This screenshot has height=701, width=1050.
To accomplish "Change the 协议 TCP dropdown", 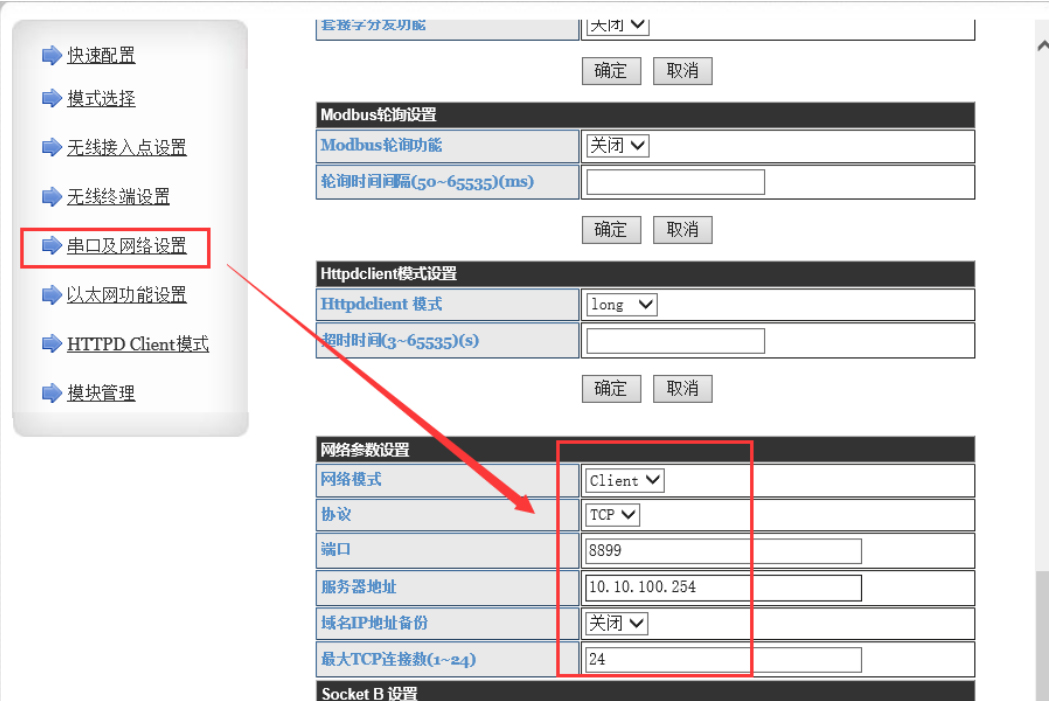I will [x=613, y=515].
